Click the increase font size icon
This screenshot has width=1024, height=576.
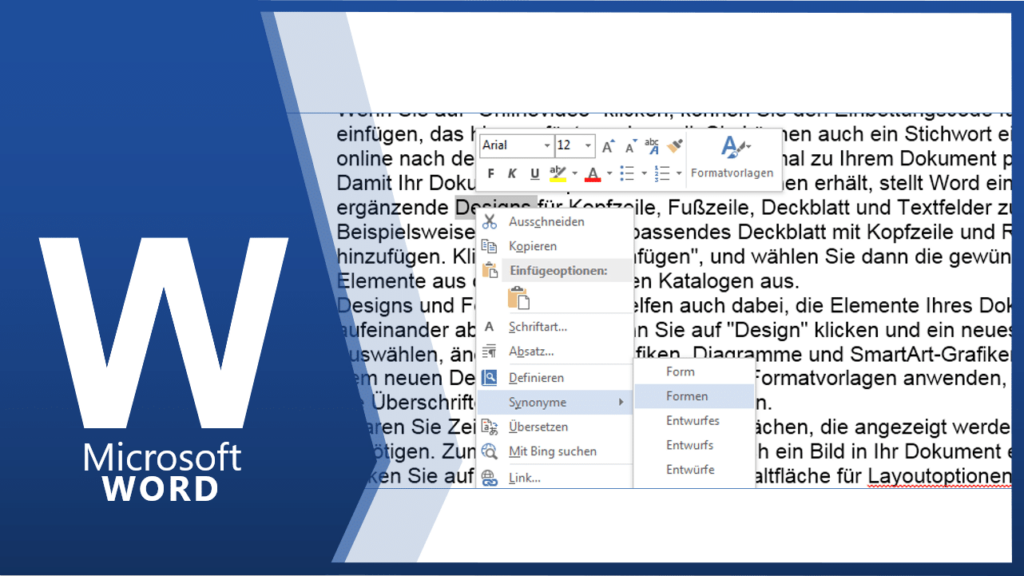coord(607,146)
